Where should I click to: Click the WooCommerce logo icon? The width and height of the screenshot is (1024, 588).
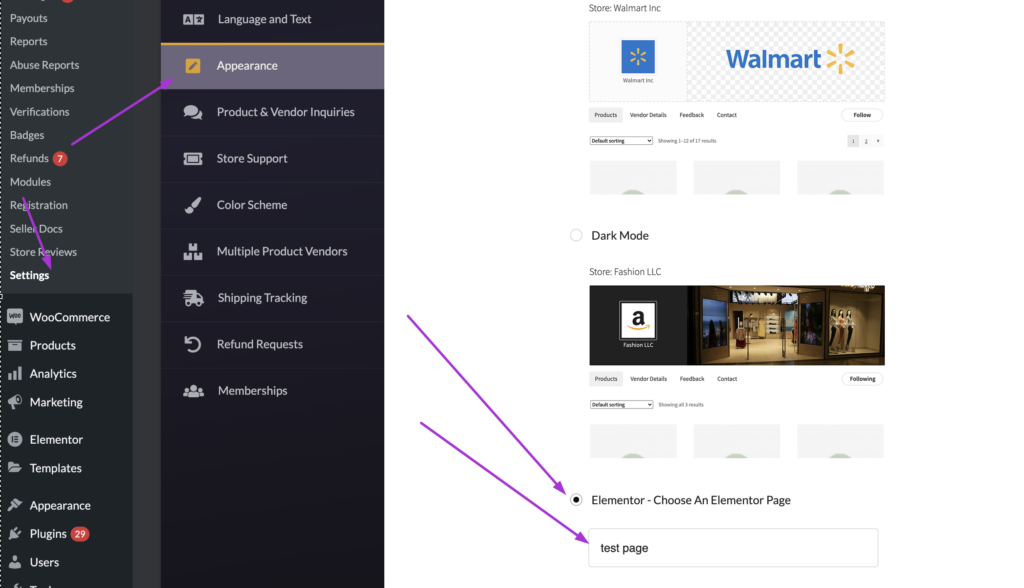point(15,317)
